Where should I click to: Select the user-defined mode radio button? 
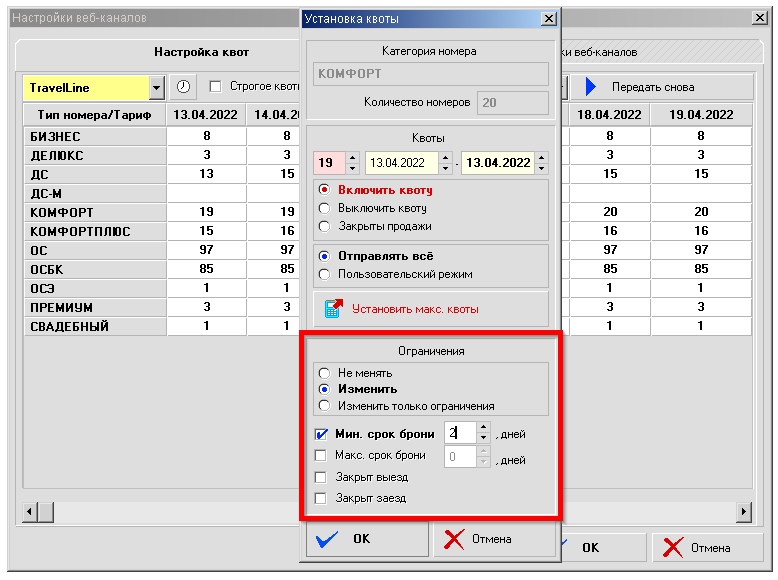[x=323, y=274]
